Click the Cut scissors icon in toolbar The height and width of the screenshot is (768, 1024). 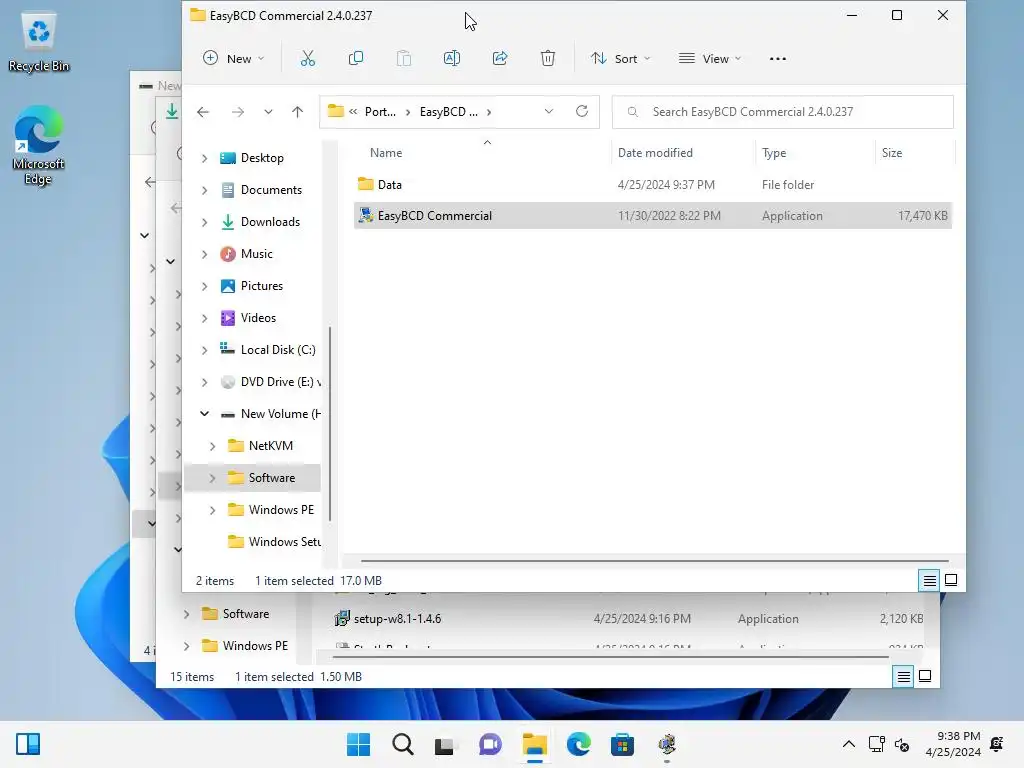308,59
